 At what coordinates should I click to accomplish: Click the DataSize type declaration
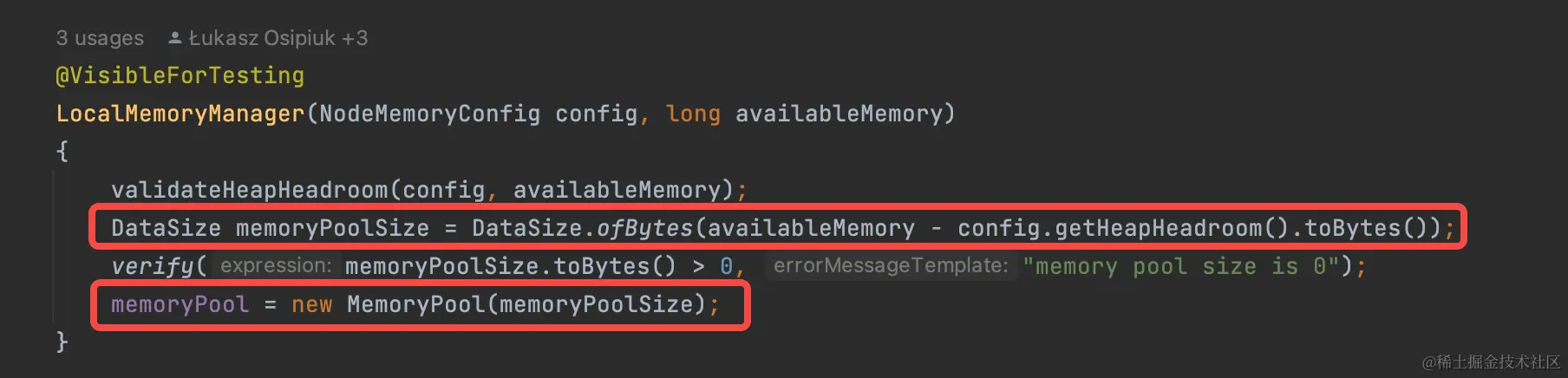[x=166, y=228]
